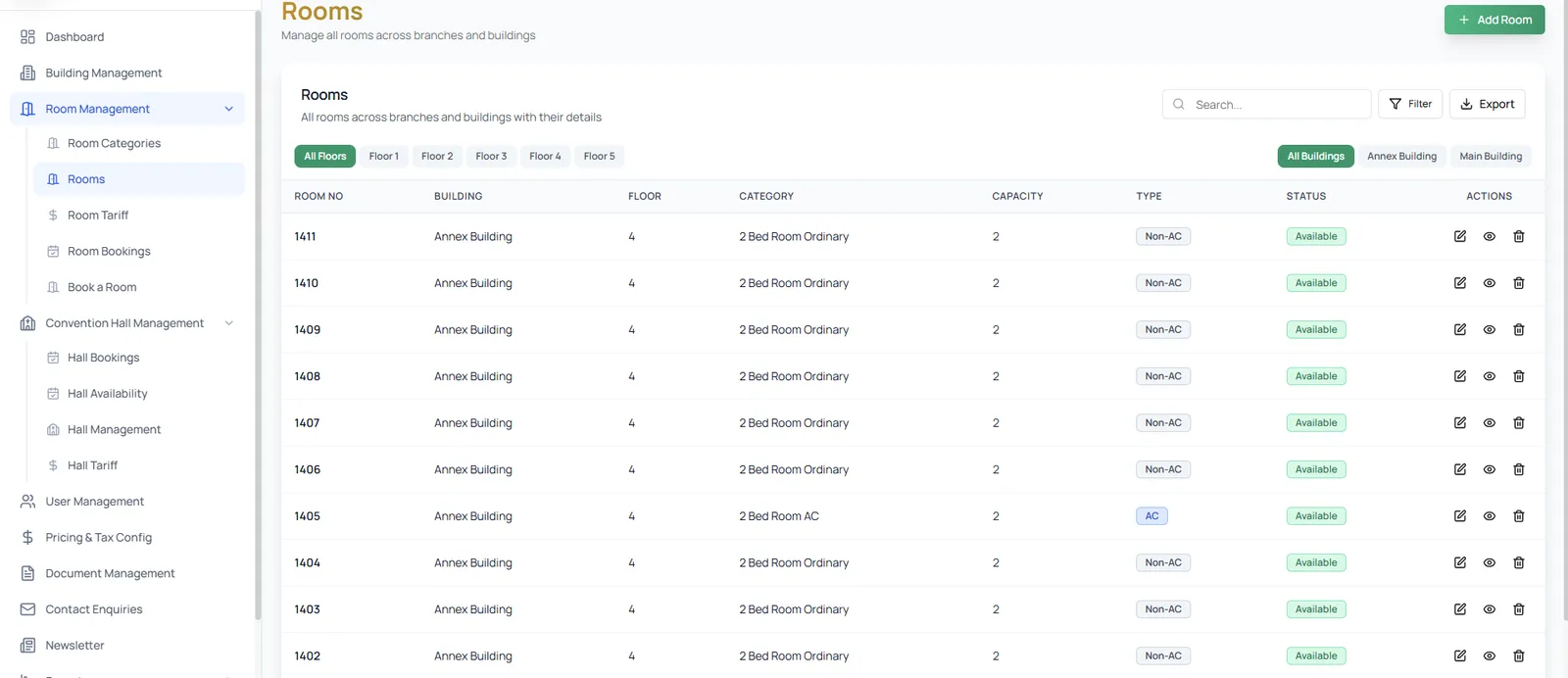Edit room 1406 row
The width and height of the screenshot is (1568, 678).
point(1460,469)
